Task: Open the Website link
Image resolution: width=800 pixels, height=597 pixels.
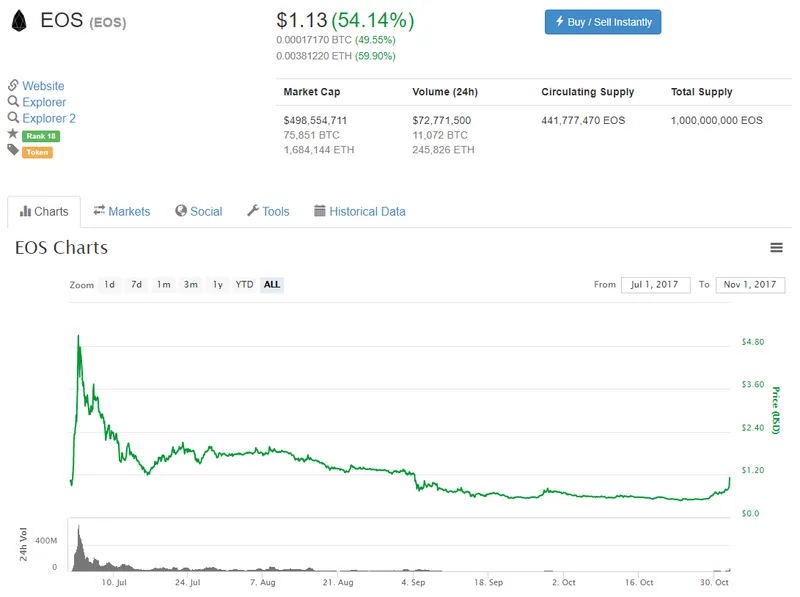Action: click(43, 86)
